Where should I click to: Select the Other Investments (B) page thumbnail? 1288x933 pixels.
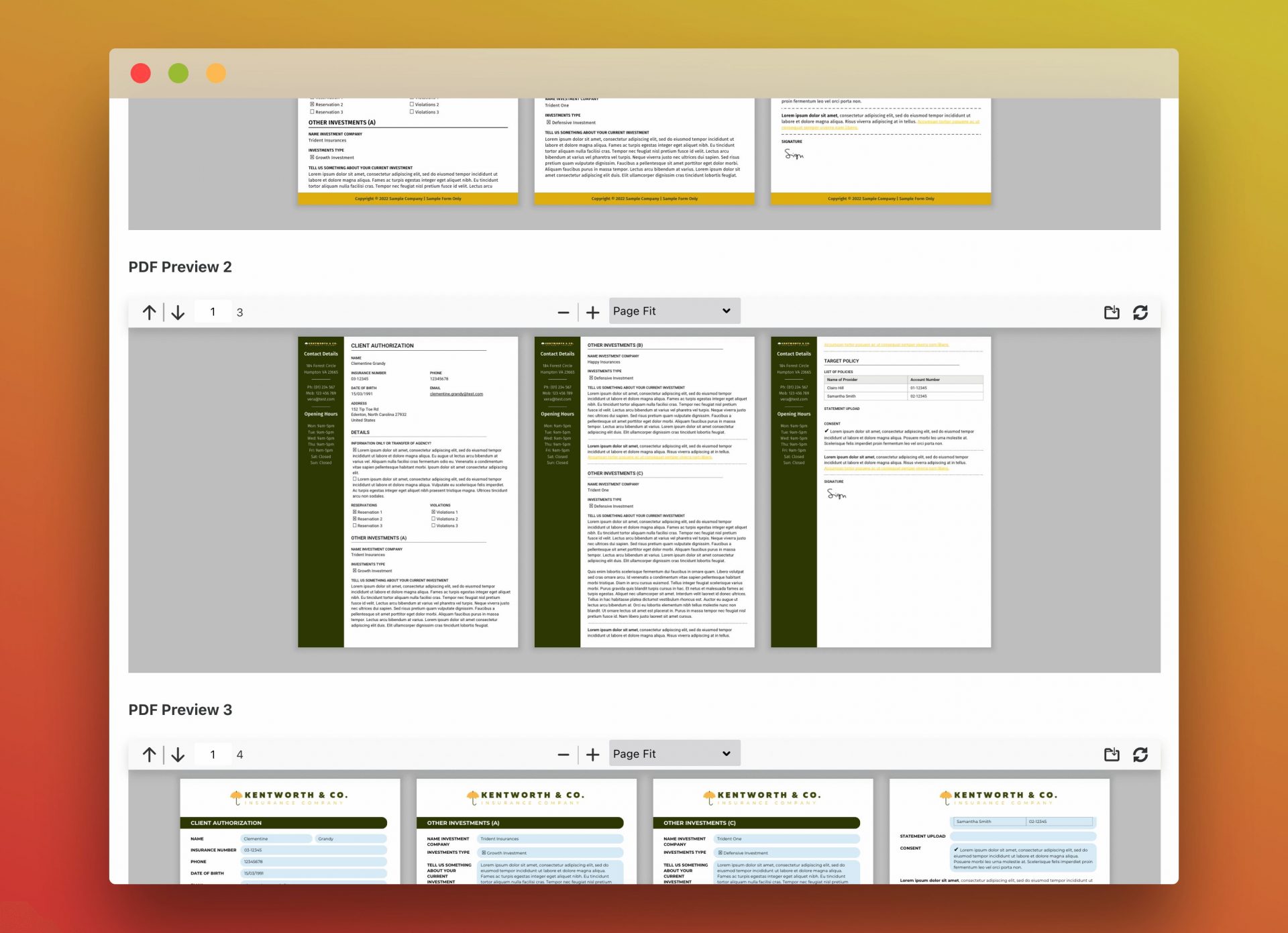[644, 492]
